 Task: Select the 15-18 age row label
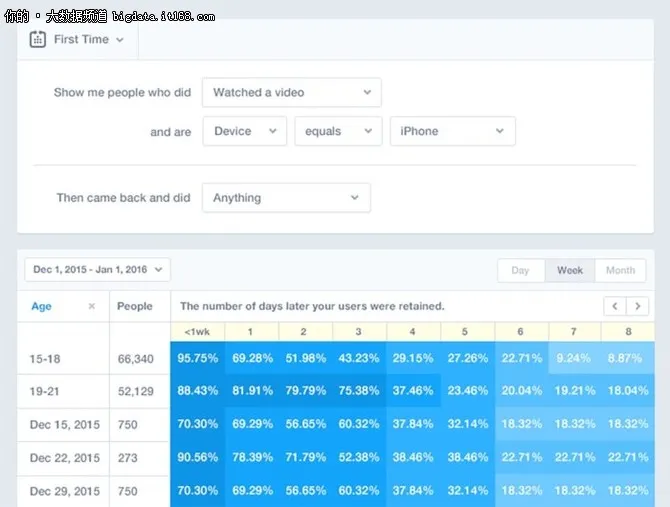(45, 359)
